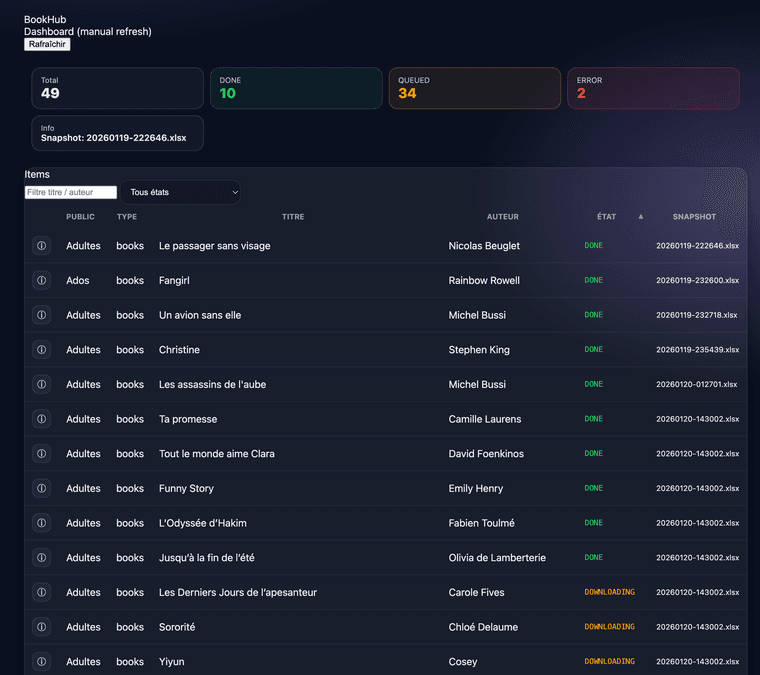Image resolution: width=760 pixels, height=675 pixels.
Task: Click info icon for L'Odyssée d'Hakim
Action: tap(41, 523)
